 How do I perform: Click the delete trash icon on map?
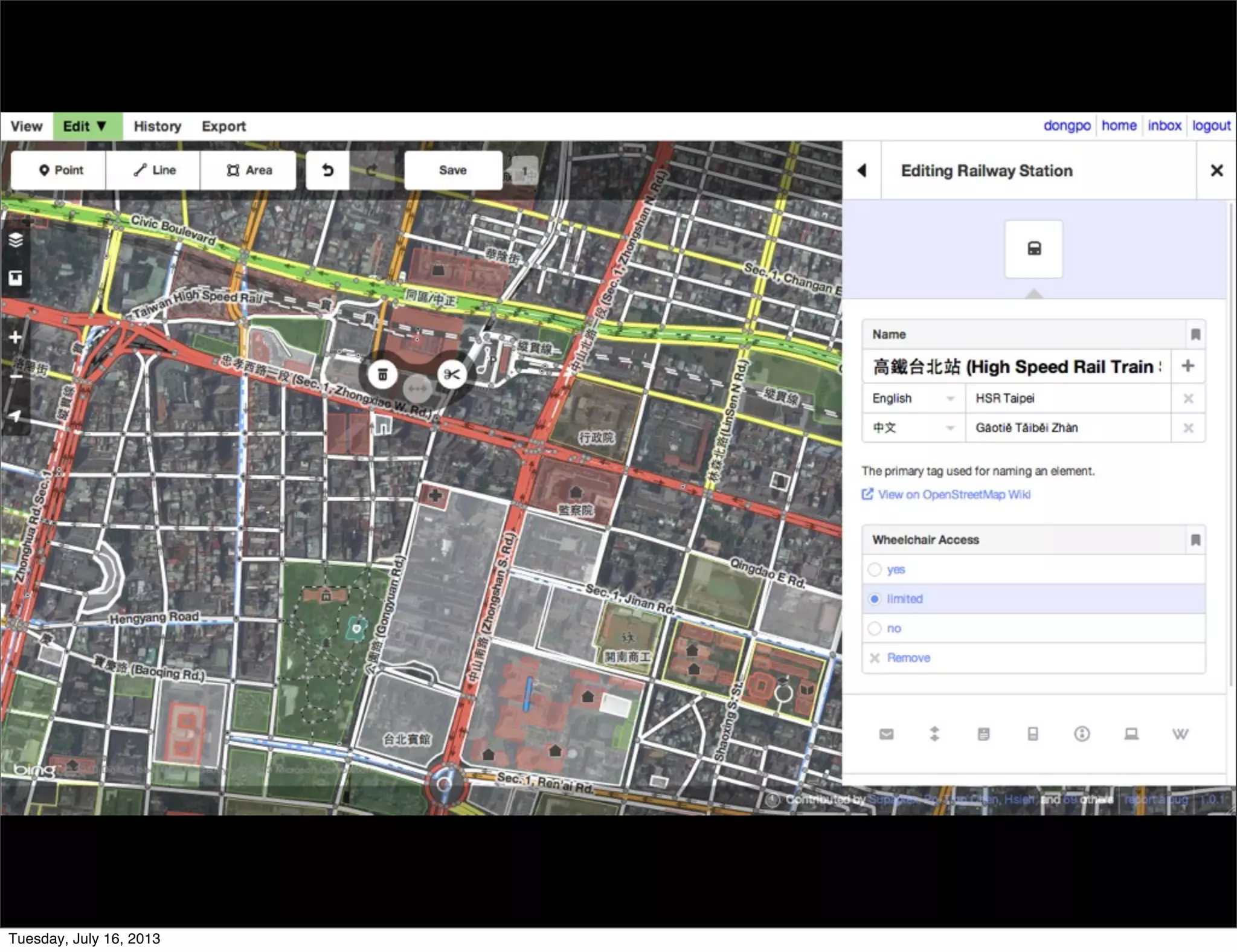(x=382, y=375)
